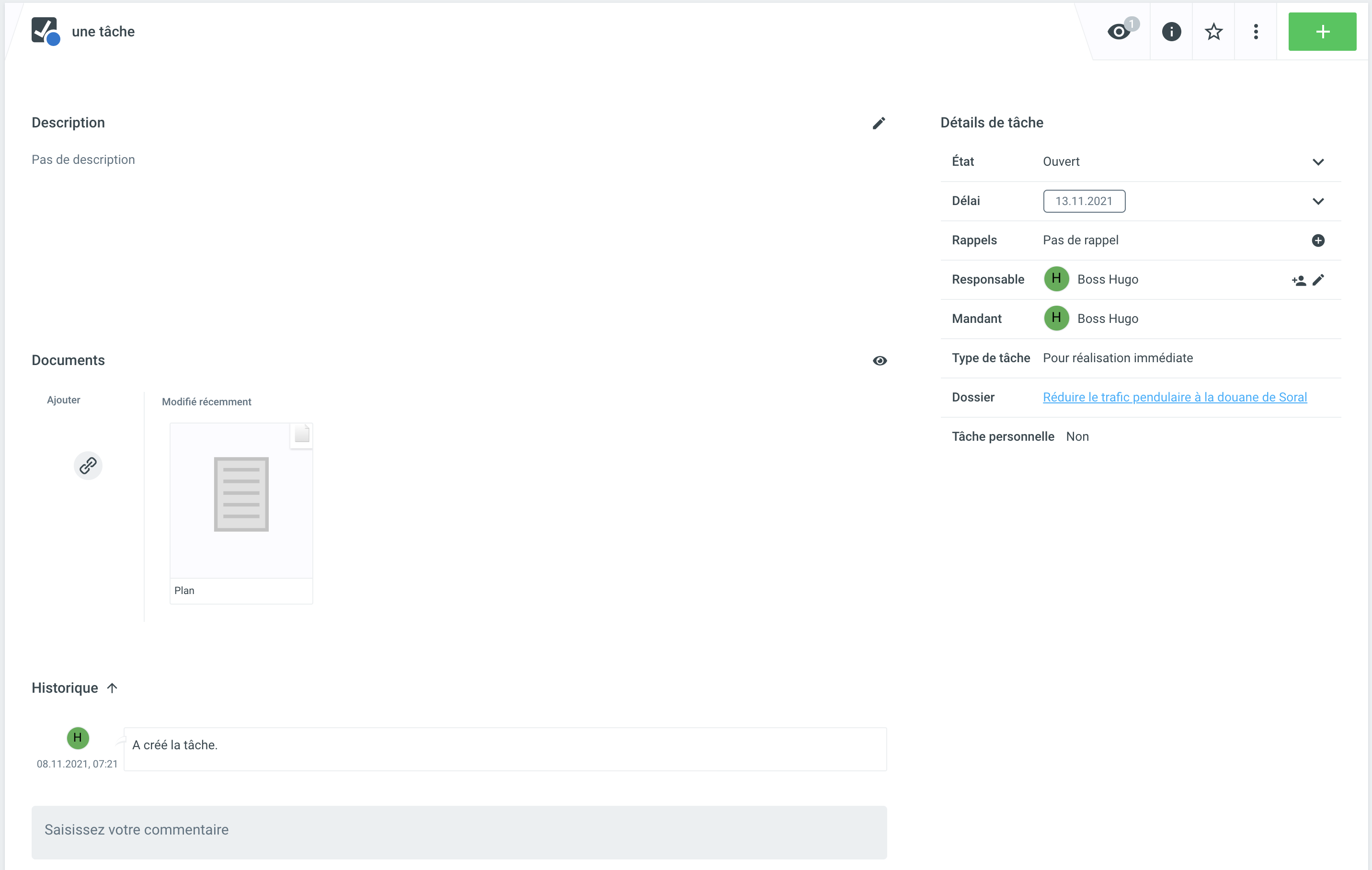Edit the Description with pencil icon
This screenshot has width=1372, height=870.
[879, 123]
